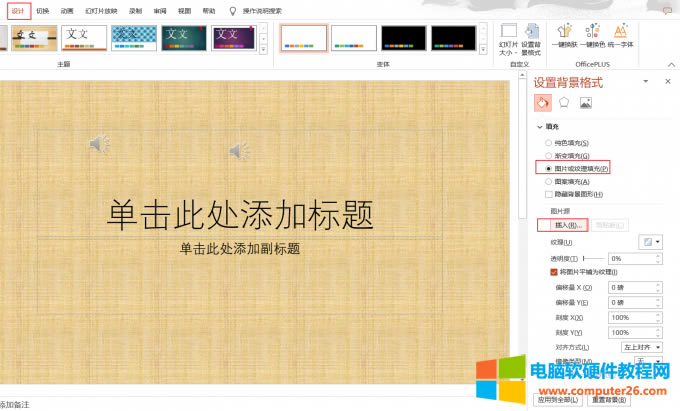The width and height of the screenshot is (680, 411).
Task: Click the 一键换肤 OfficePLUS icon
Action: pos(565,34)
